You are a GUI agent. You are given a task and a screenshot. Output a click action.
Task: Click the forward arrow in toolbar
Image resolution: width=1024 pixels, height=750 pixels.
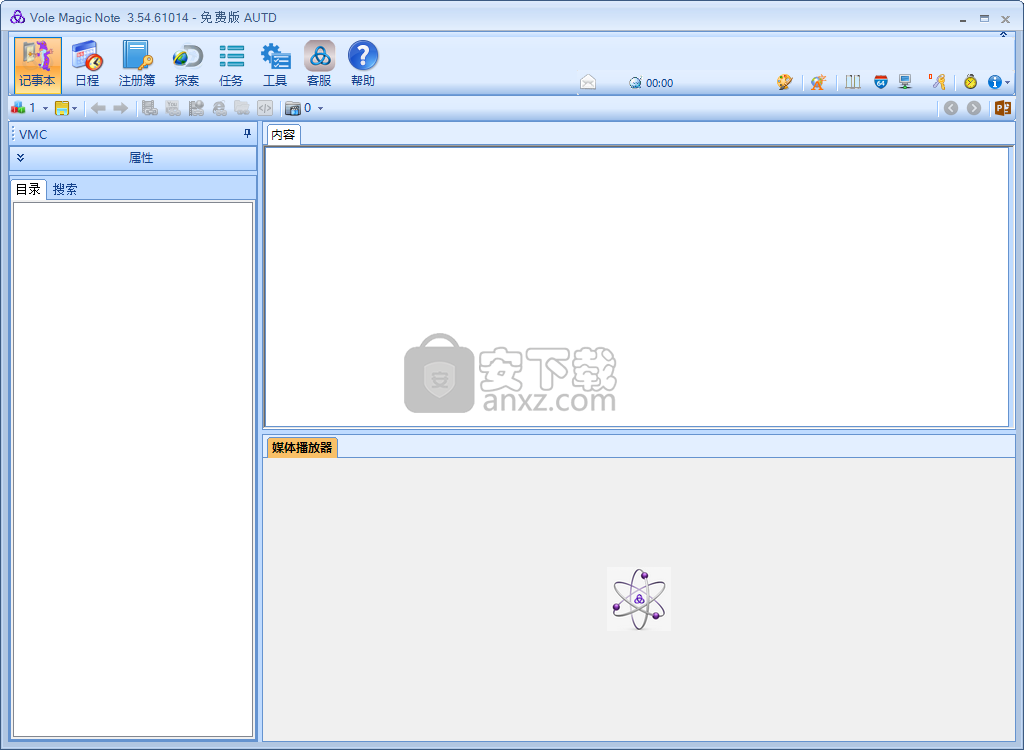coord(120,108)
